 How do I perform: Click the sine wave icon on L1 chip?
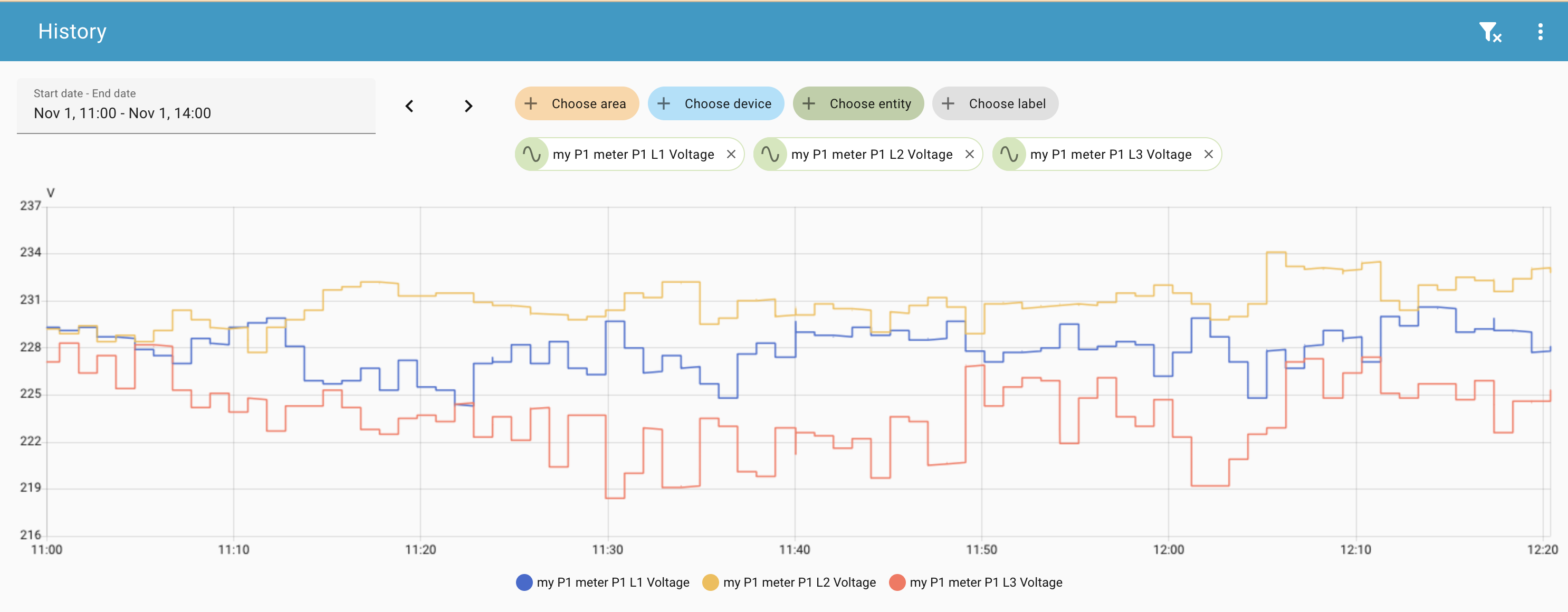coord(532,154)
